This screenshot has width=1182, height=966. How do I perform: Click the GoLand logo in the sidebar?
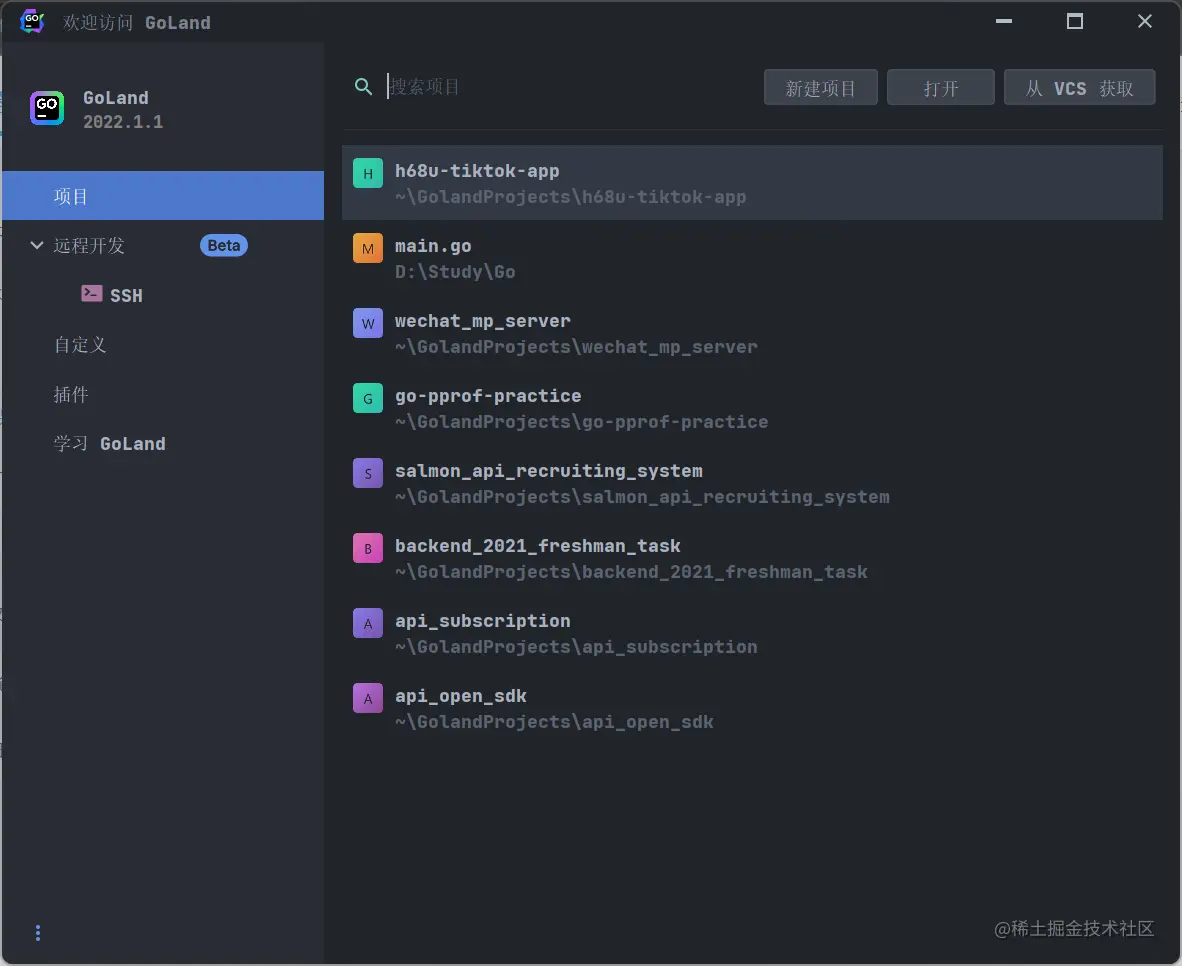tap(47, 108)
